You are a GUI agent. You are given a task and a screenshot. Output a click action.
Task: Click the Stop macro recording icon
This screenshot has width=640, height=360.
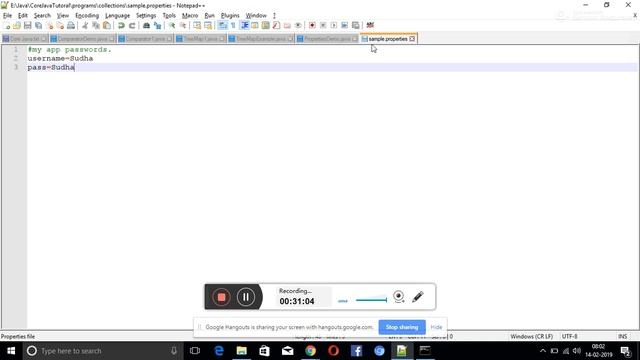click(323, 25)
